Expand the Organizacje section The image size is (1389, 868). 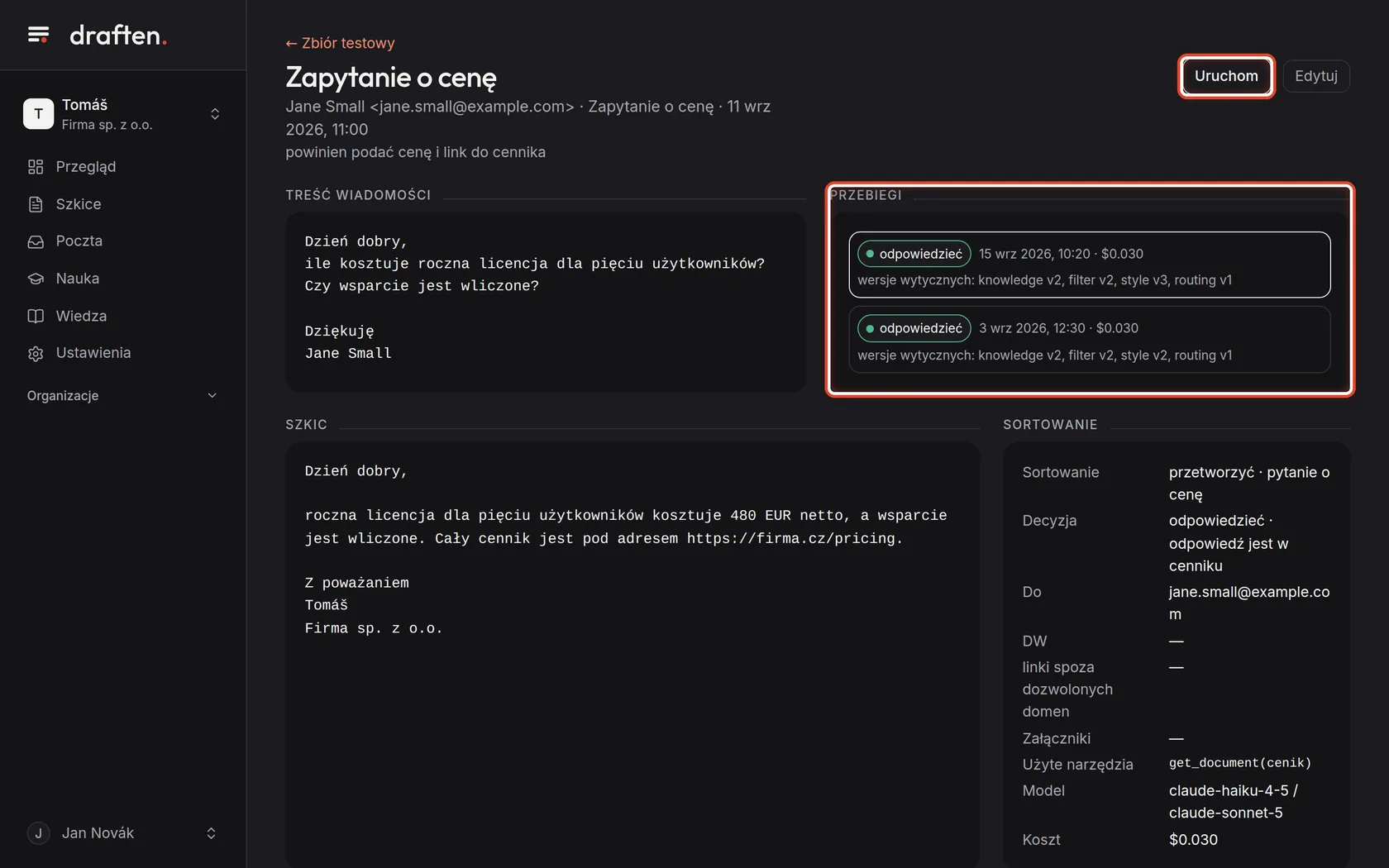click(122, 396)
